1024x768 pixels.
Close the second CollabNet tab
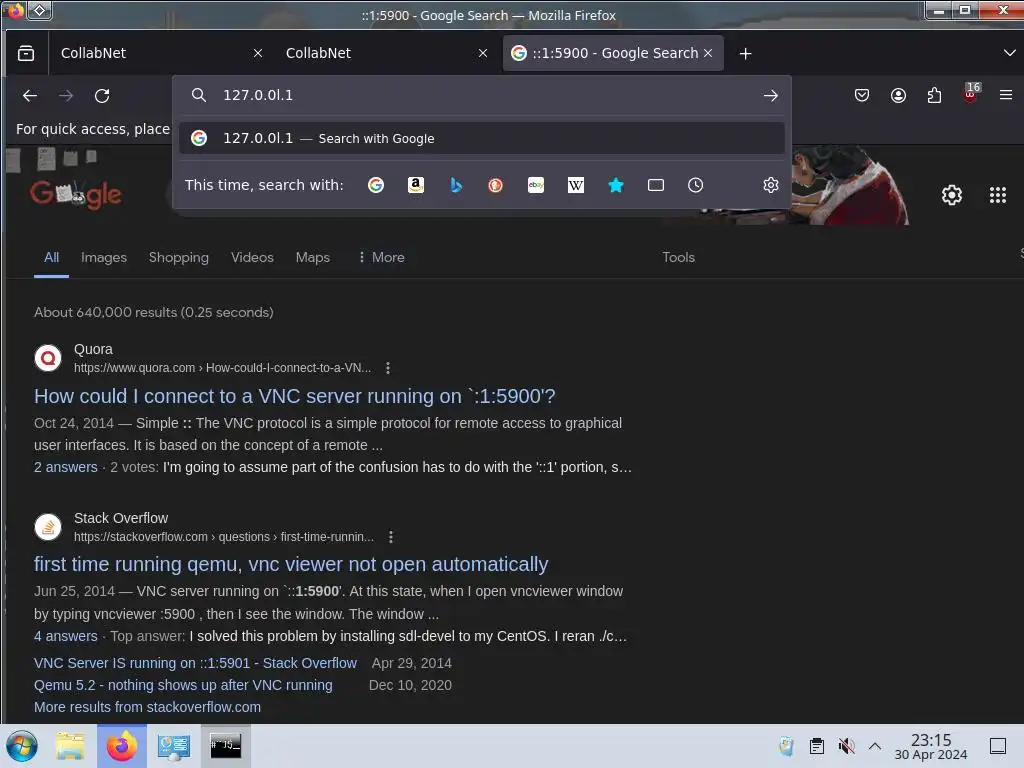(483, 53)
